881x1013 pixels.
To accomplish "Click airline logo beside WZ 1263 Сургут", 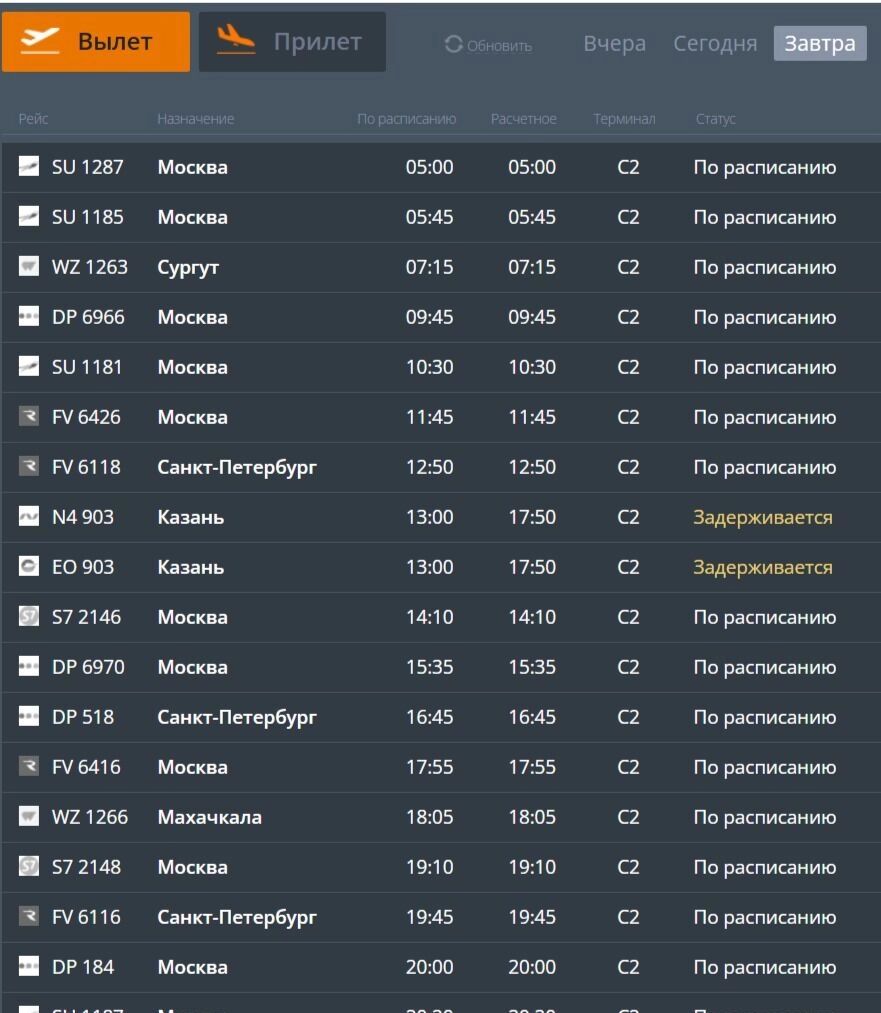I will coord(28,267).
